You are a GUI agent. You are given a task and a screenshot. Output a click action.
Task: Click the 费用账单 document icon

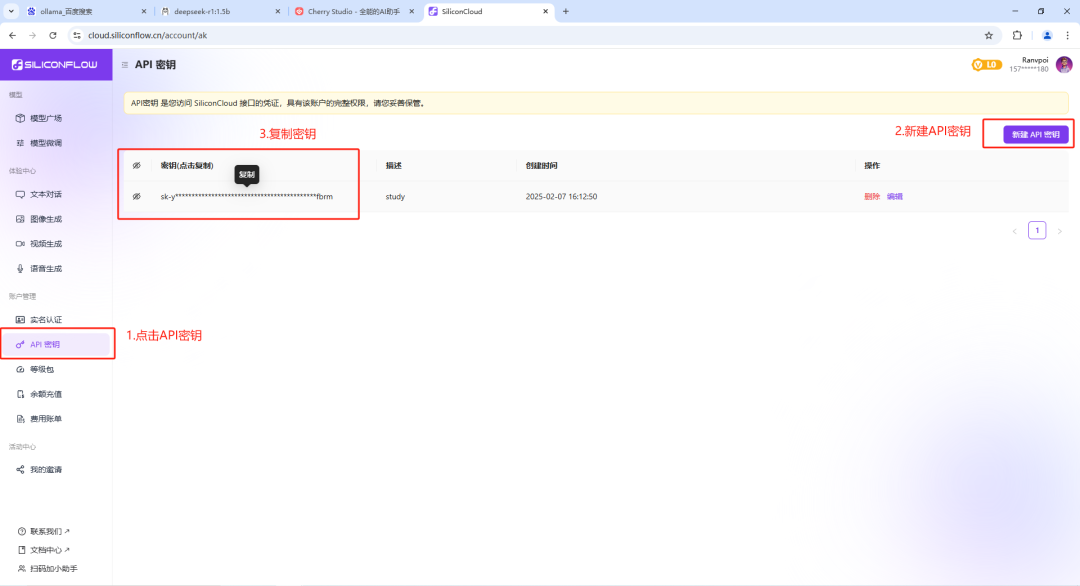point(20,419)
